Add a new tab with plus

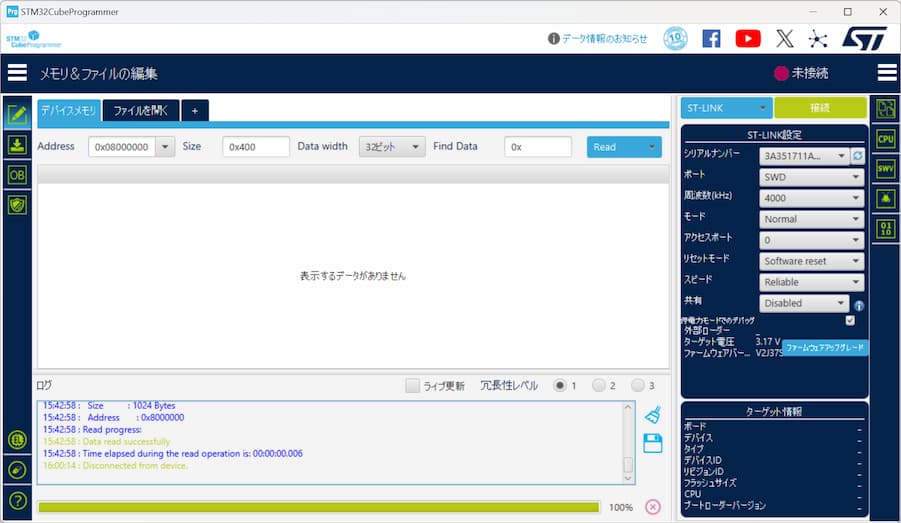pyautogui.click(x=195, y=110)
